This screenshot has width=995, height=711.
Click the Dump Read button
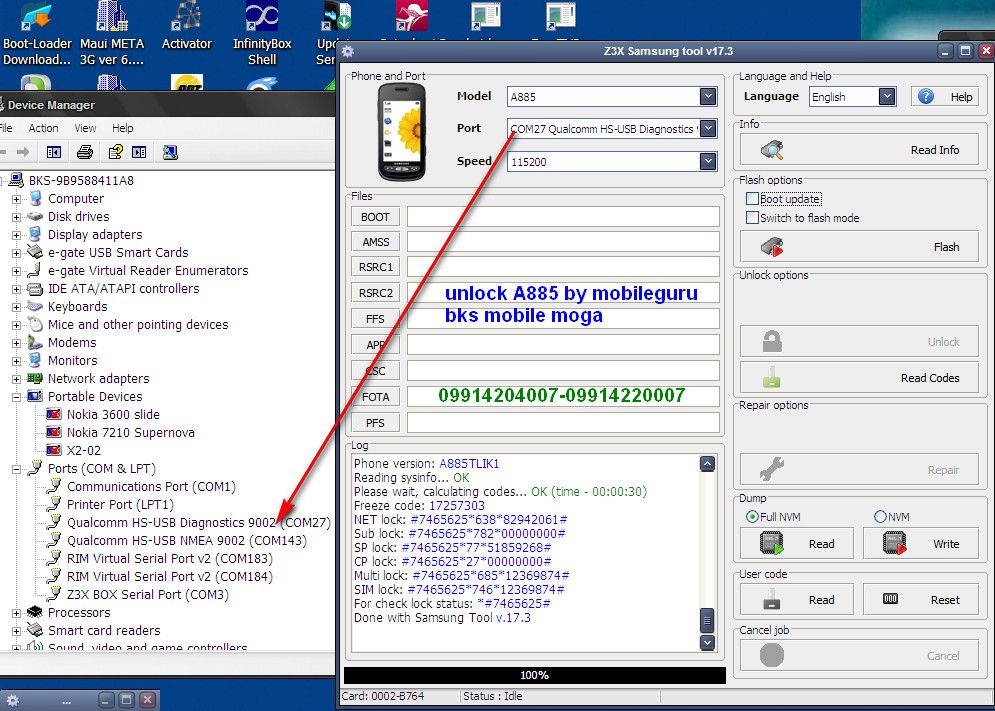coord(797,544)
